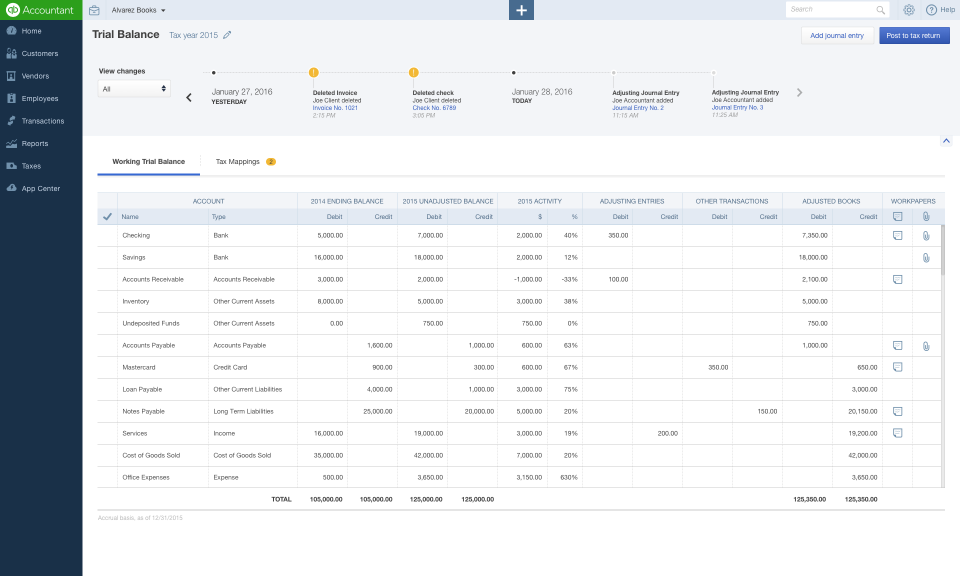Click the Help question mark icon

[931, 10]
